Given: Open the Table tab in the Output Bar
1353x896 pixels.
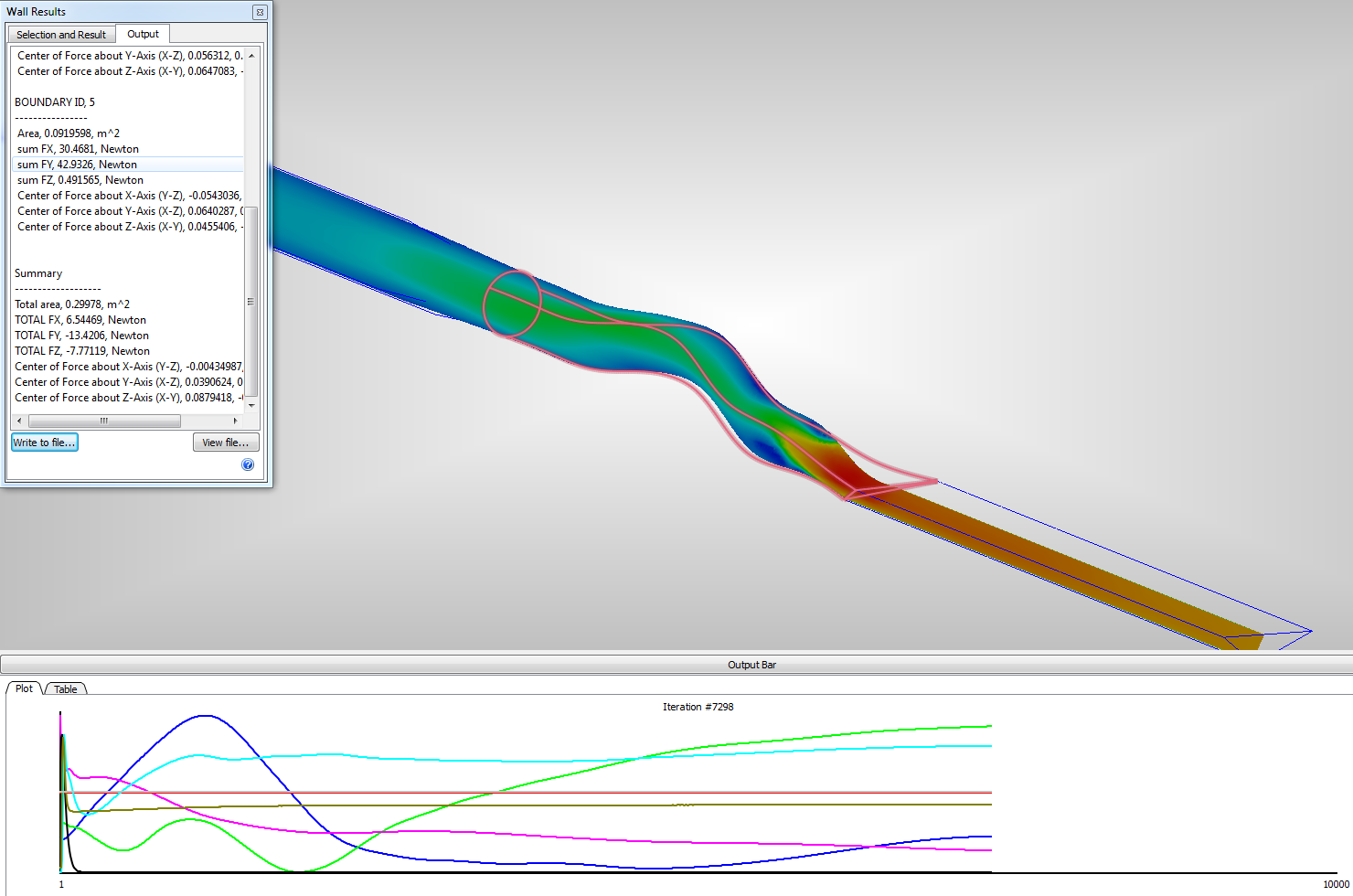Looking at the screenshot, I should click(65, 689).
